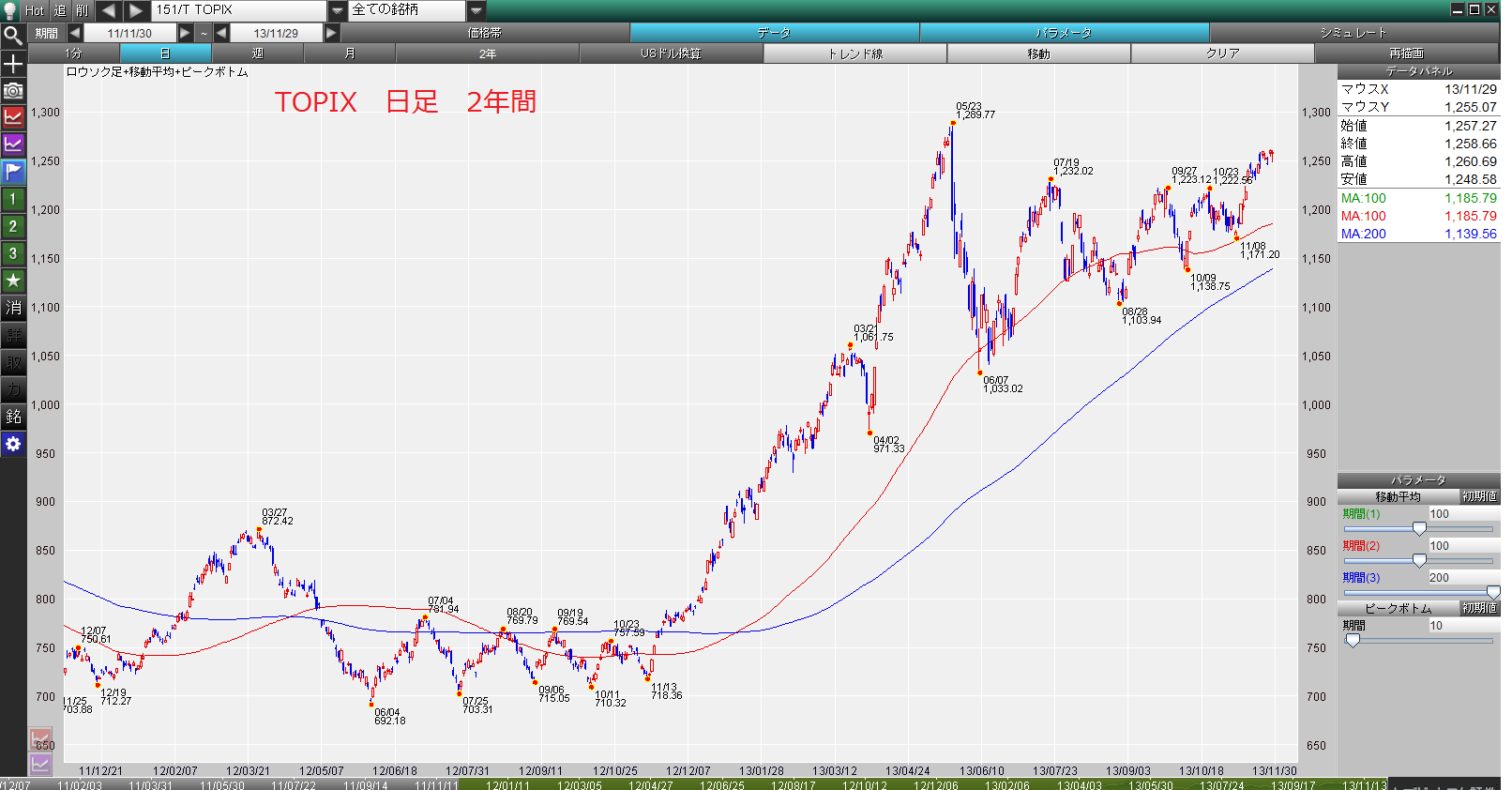The height and width of the screenshot is (790, 1512).
Task: Click the 期間(1) slider handle
Action: click(x=1419, y=529)
